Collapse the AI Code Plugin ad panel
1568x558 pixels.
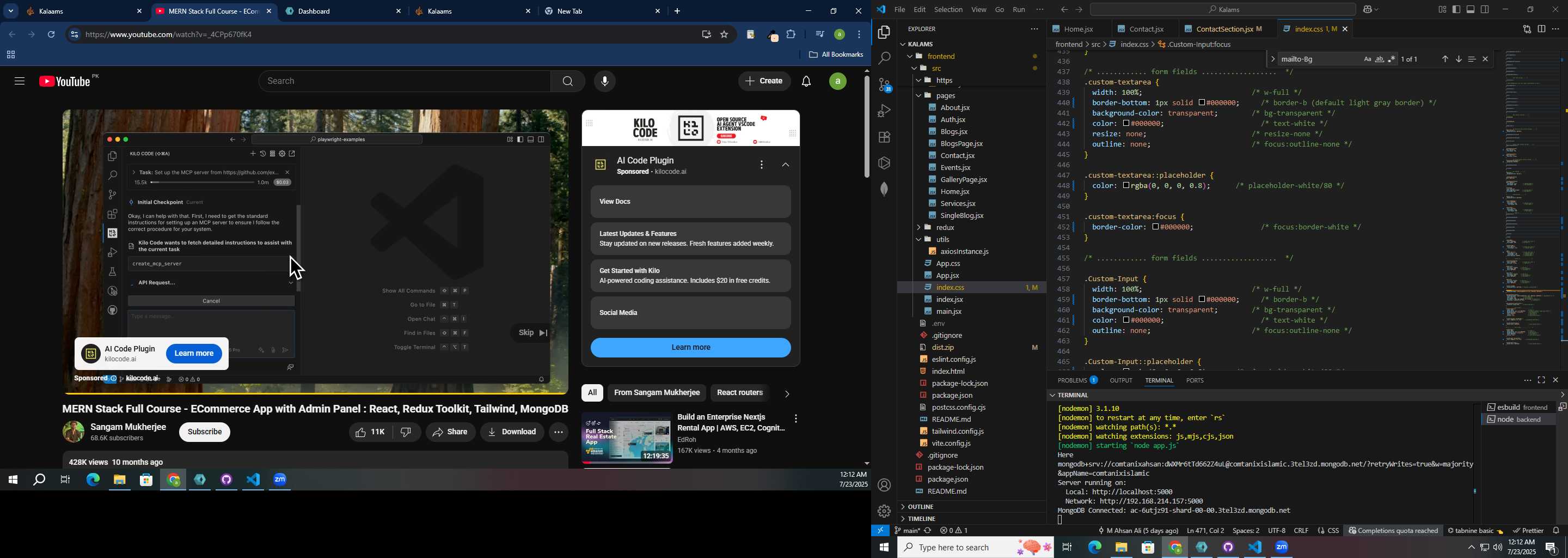click(786, 165)
